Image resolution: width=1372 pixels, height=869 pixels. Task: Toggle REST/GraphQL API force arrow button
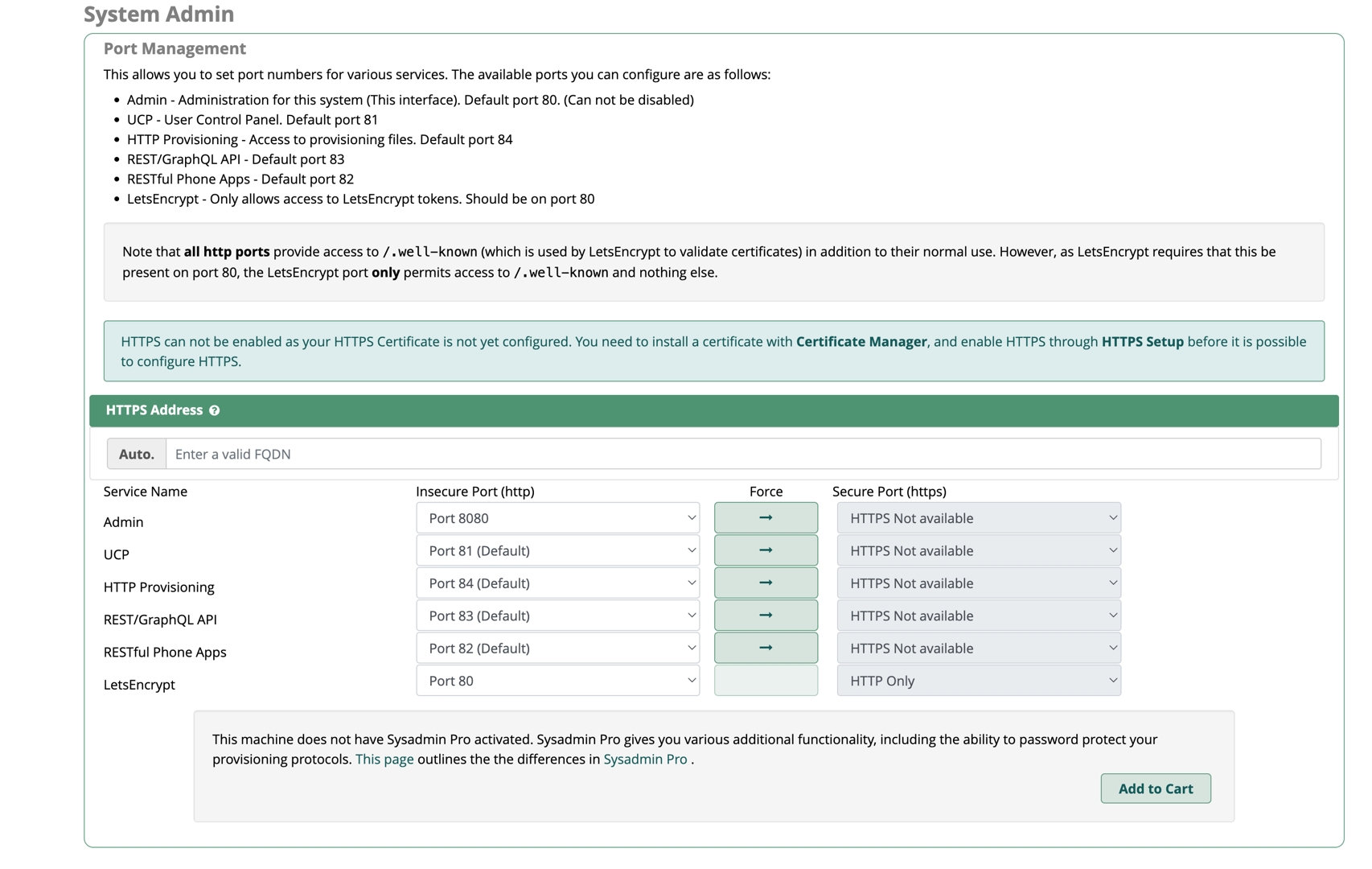point(766,616)
